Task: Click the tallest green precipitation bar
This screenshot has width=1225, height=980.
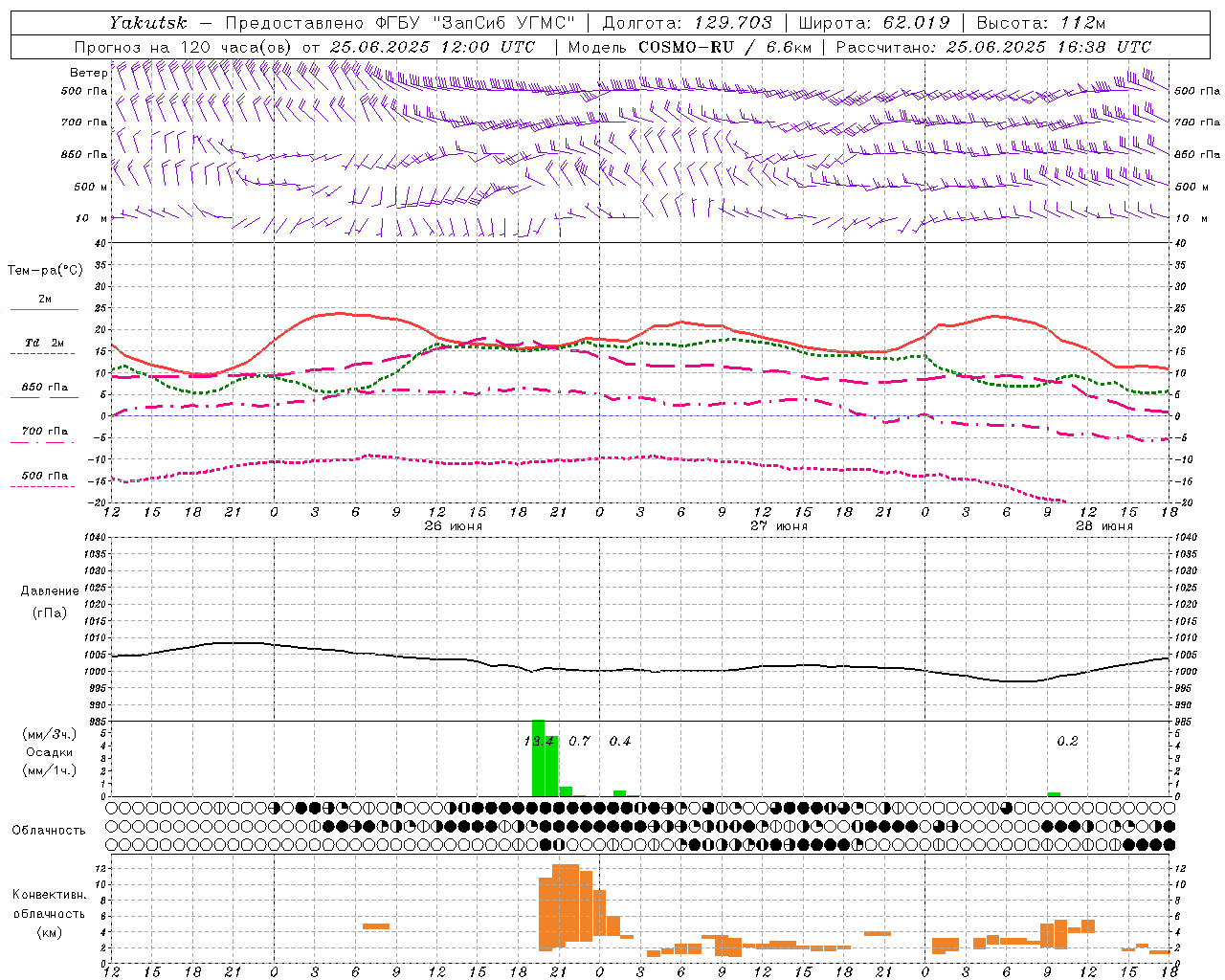Action: (x=538, y=758)
